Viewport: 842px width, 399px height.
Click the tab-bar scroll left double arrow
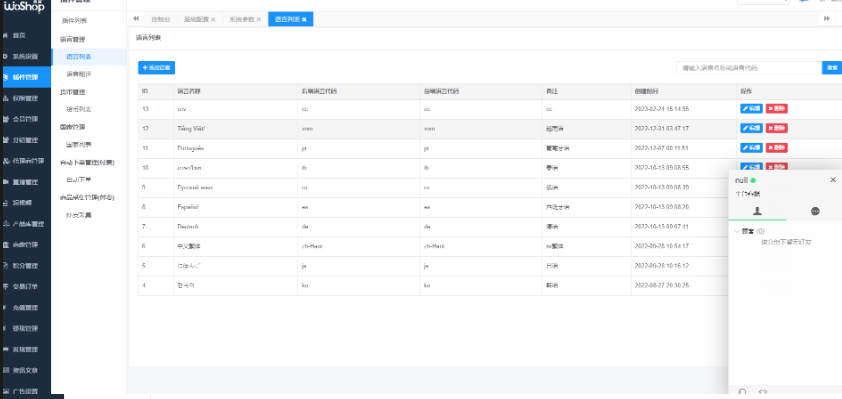click(136, 19)
